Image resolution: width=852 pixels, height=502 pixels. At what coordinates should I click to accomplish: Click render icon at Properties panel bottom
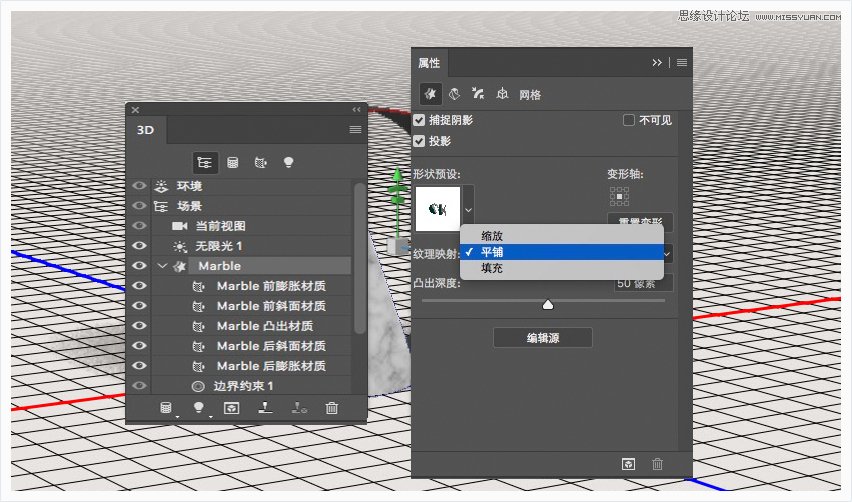(x=629, y=464)
